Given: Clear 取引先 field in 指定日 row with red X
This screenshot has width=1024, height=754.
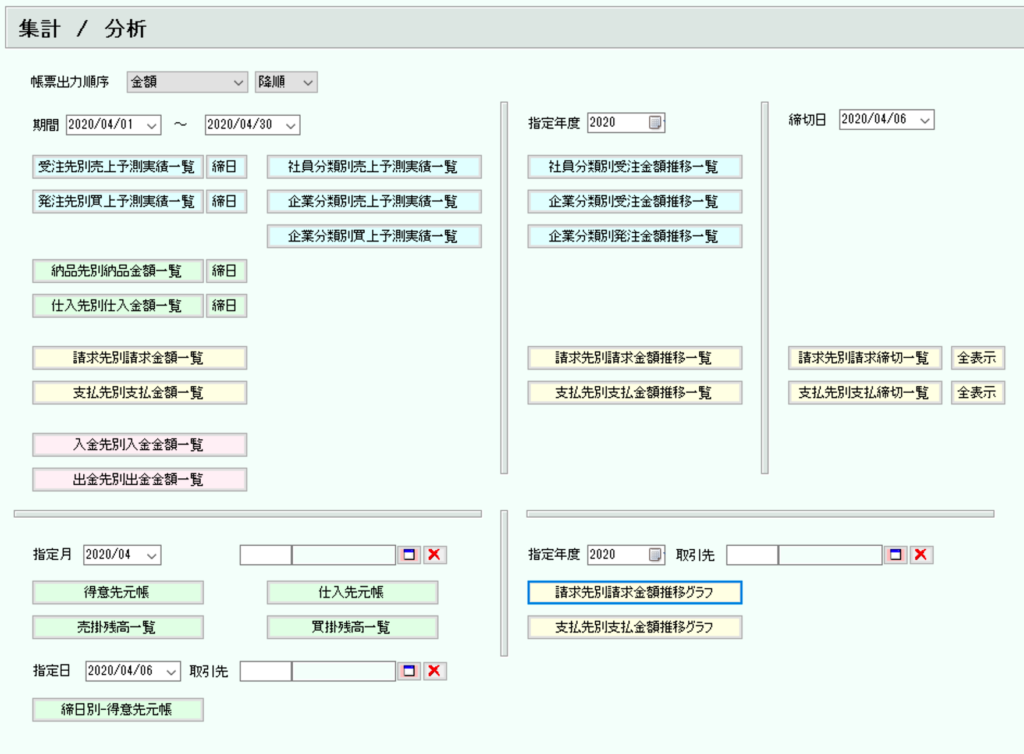Looking at the screenshot, I should [434, 671].
